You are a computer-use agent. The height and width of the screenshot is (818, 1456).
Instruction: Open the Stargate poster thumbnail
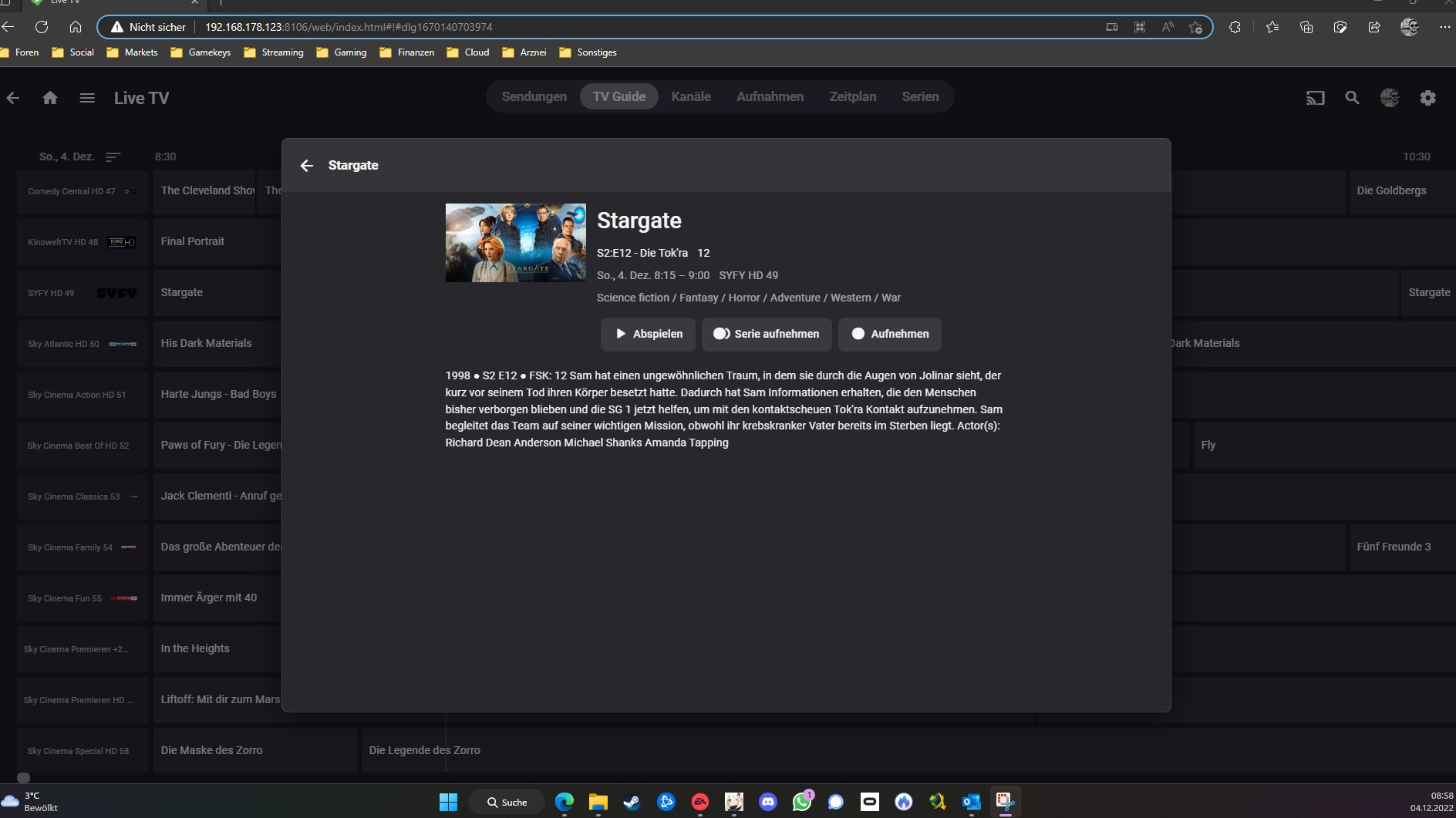tap(516, 243)
